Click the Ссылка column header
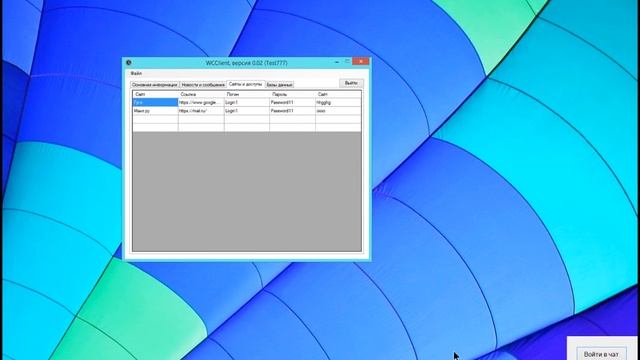The image size is (640, 360). pos(201,94)
